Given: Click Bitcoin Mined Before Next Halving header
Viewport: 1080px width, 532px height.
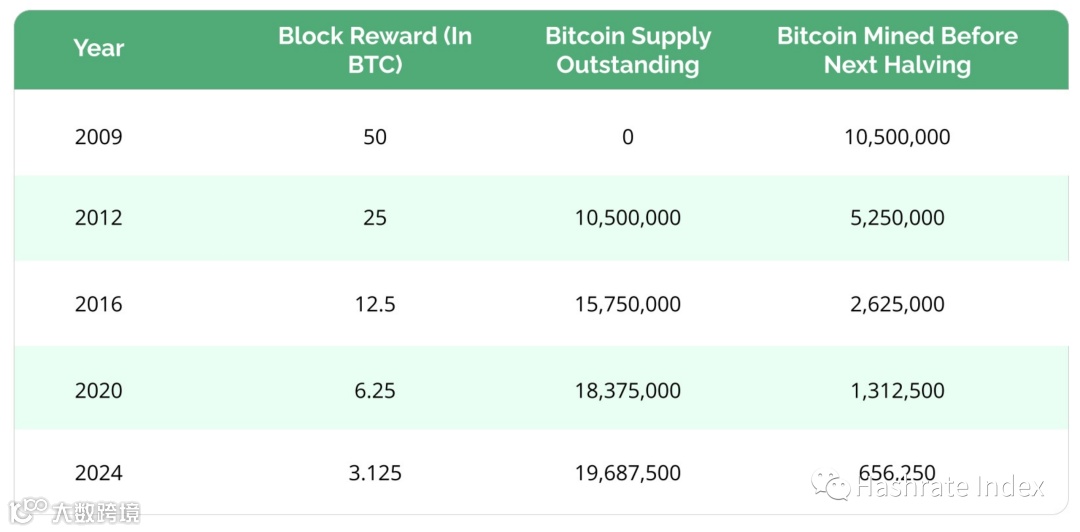Looking at the screenshot, I should [x=897, y=50].
